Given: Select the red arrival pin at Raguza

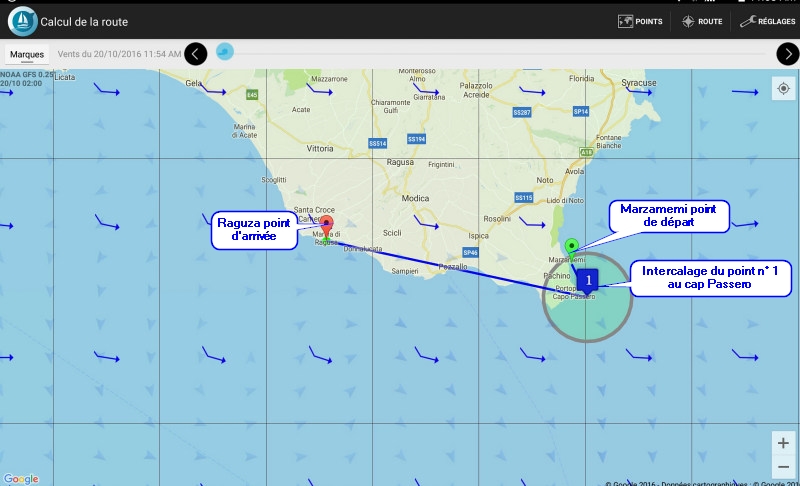Looking at the screenshot, I should click(x=326, y=226).
